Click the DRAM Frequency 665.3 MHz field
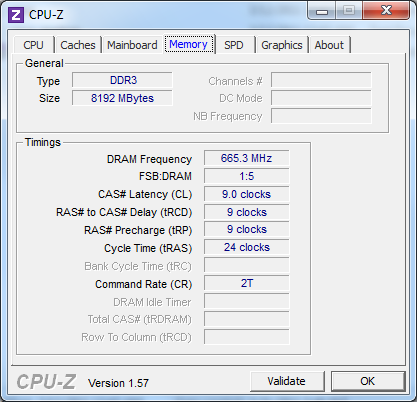 [x=246, y=158]
